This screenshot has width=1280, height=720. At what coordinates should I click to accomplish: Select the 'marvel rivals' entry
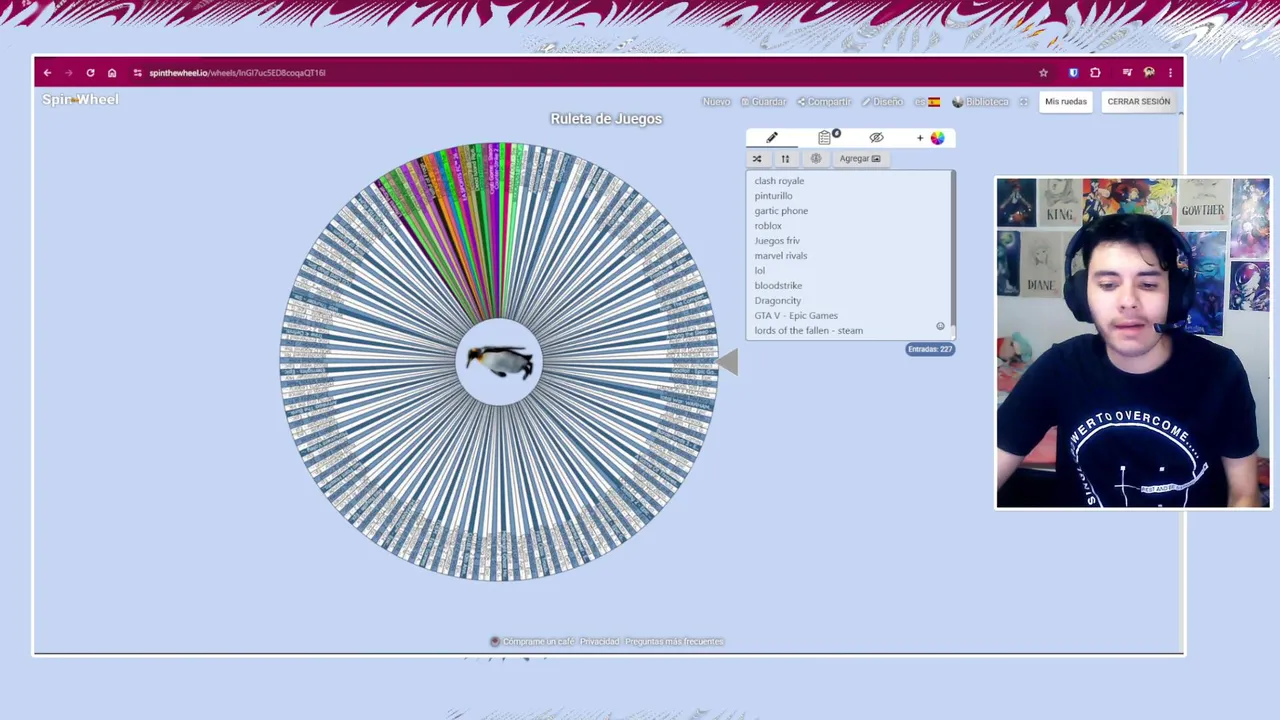point(781,256)
